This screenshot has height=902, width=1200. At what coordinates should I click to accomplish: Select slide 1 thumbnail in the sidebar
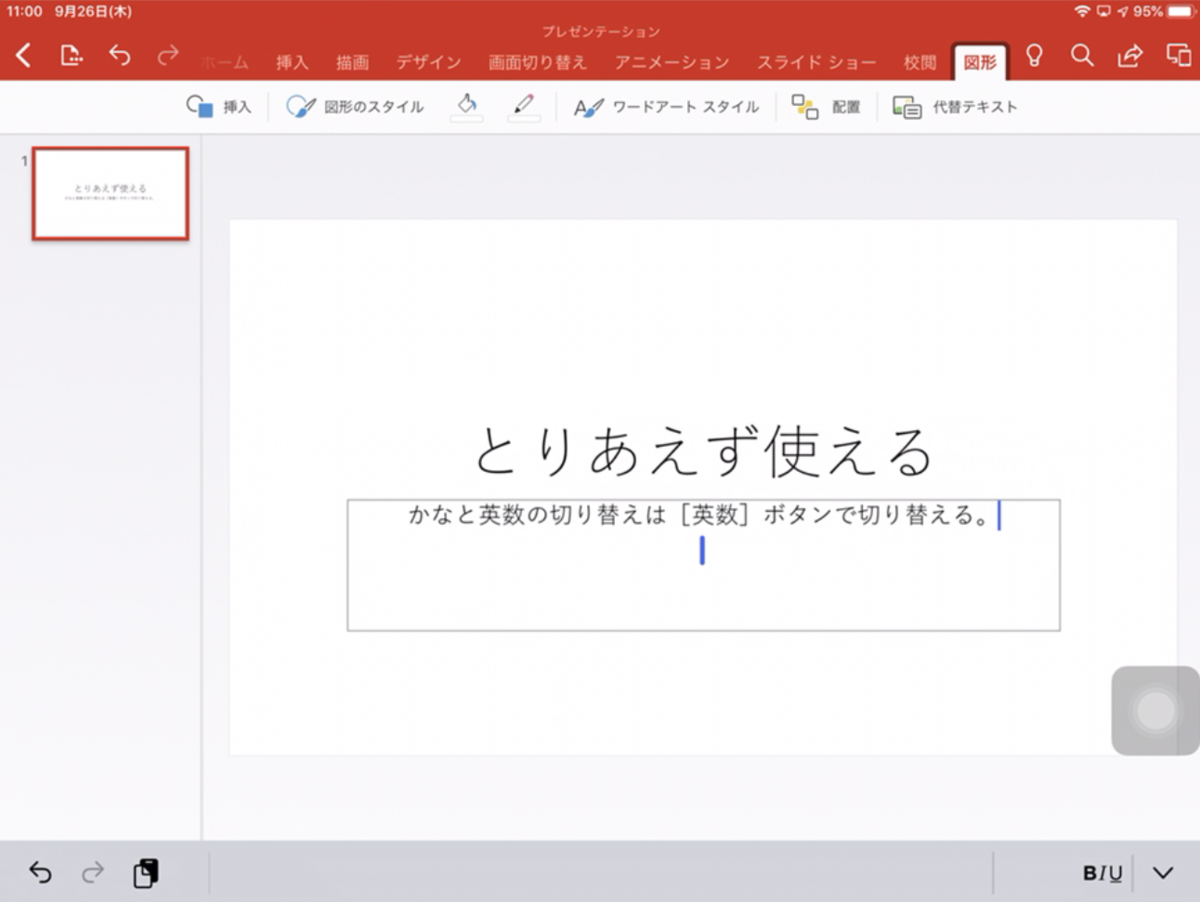point(110,193)
